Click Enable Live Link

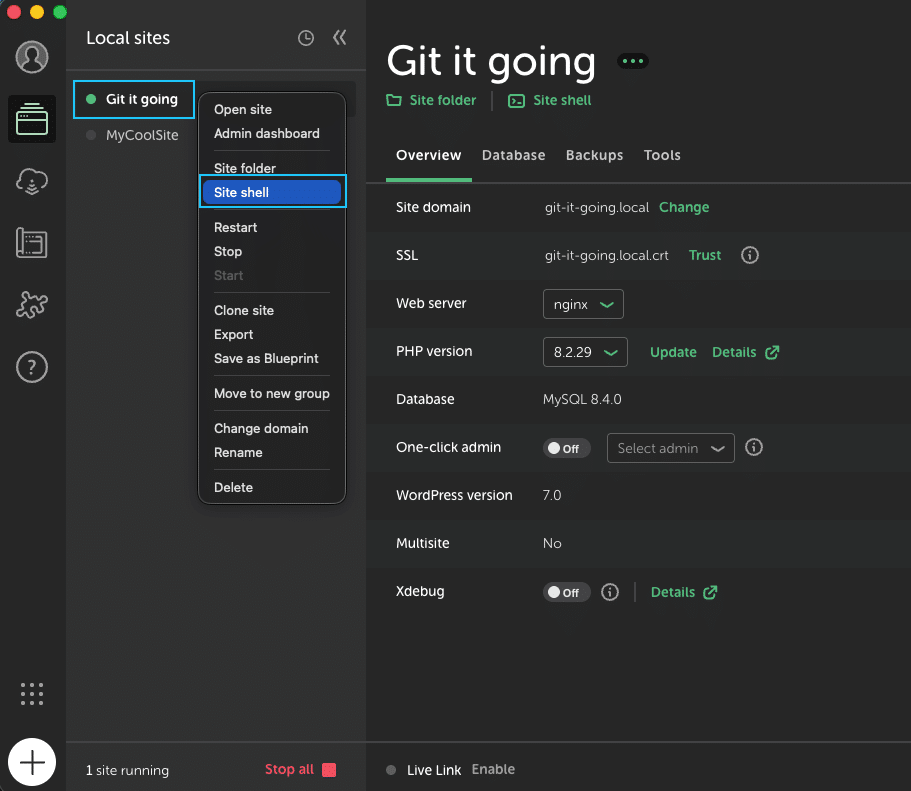pos(493,769)
